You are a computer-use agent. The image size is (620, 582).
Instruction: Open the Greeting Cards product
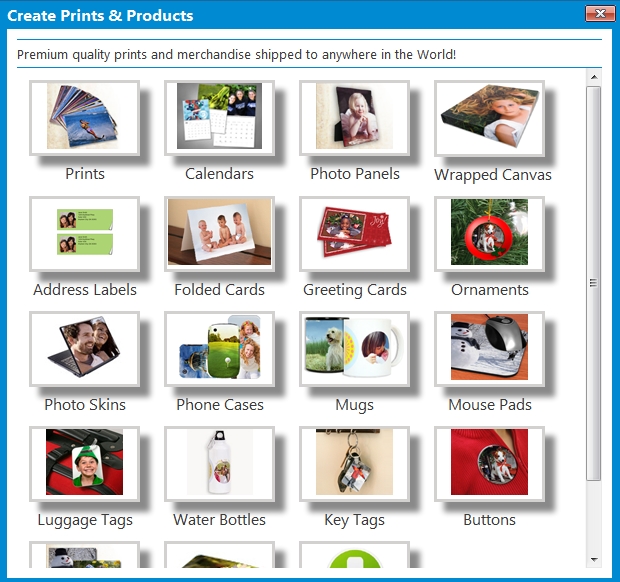pyautogui.click(x=354, y=233)
